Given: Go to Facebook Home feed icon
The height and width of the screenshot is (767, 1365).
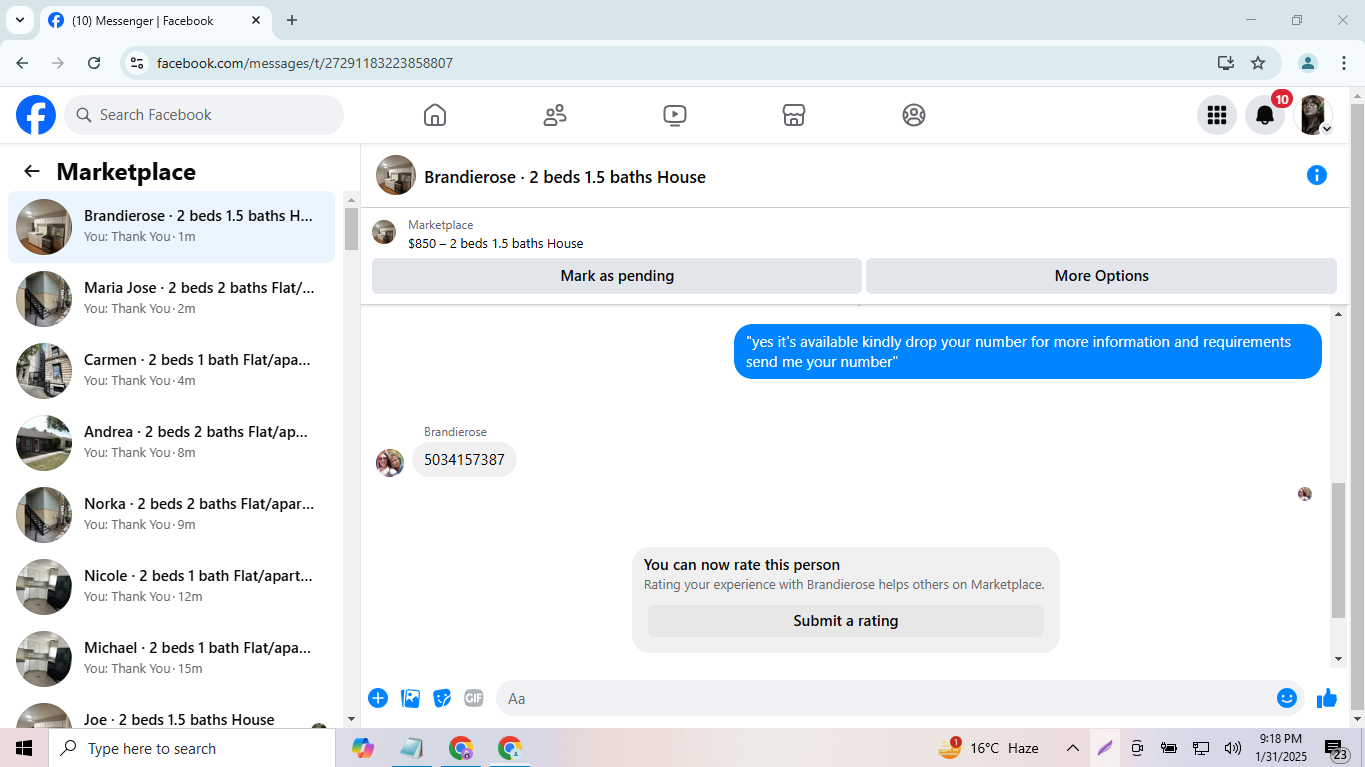Looking at the screenshot, I should [435, 115].
